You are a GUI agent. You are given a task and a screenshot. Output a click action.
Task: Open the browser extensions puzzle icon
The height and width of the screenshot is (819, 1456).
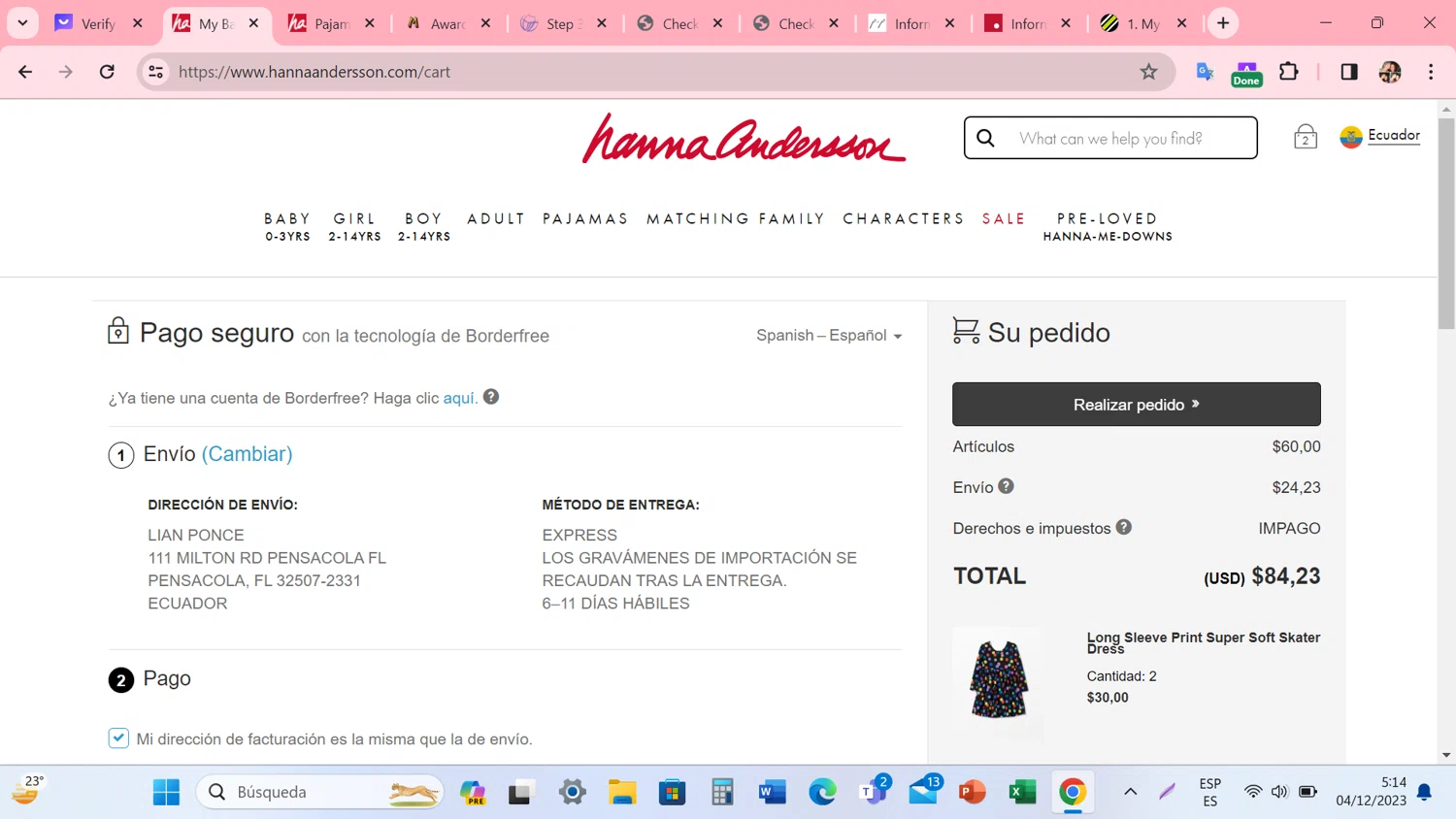click(1289, 72)
